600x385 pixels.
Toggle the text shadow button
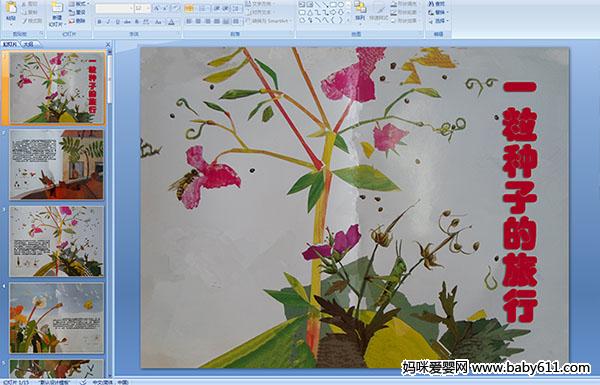pyautogui.click(x=137, y=22)
